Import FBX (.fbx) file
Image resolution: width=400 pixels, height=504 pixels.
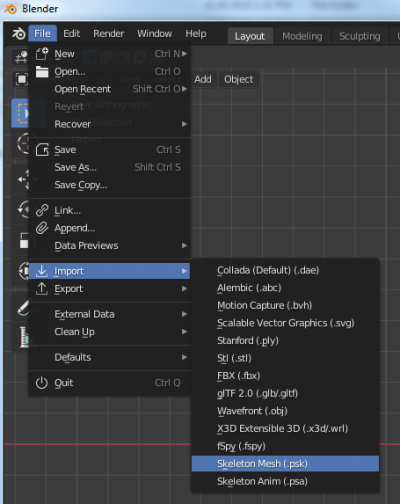tap(285, 376)
